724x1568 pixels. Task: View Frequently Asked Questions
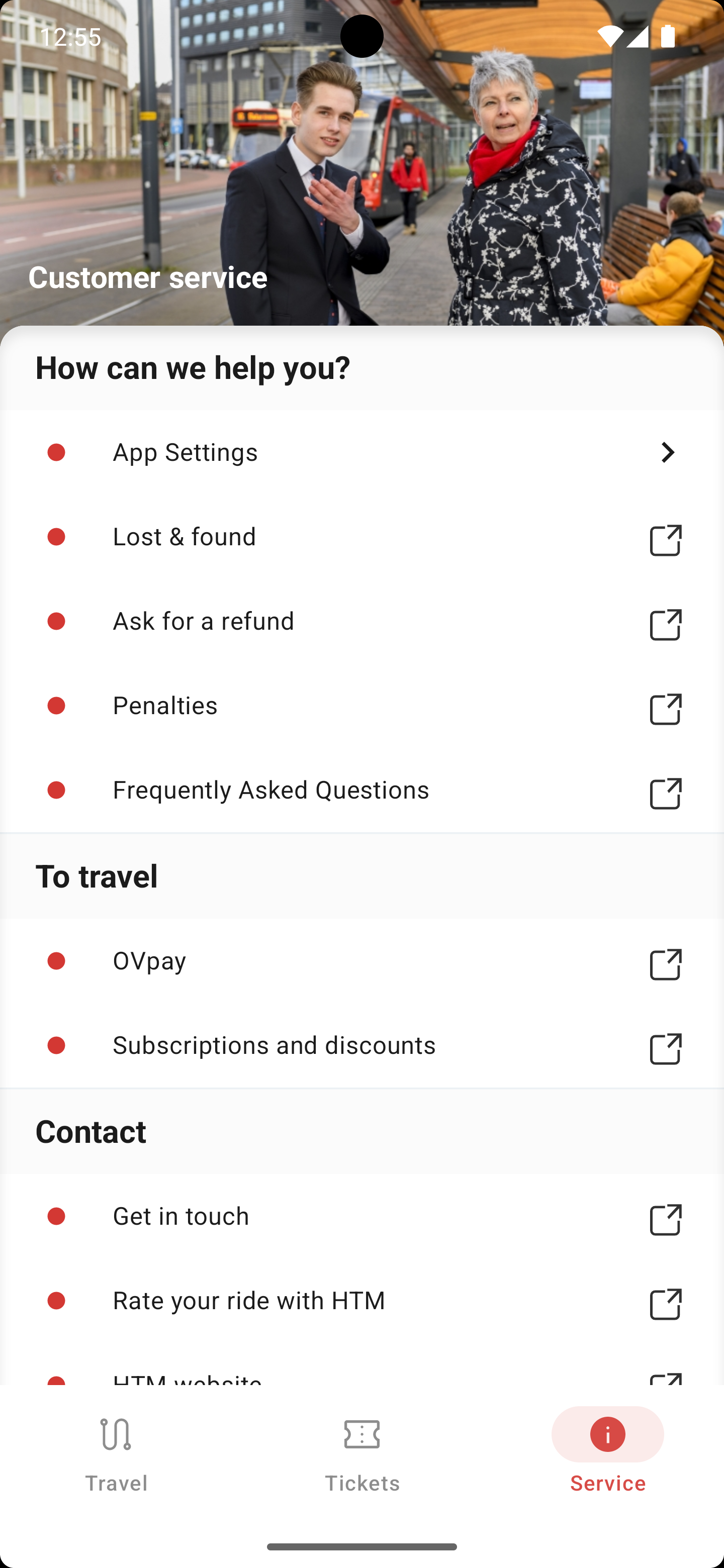[x=271, y=790]
